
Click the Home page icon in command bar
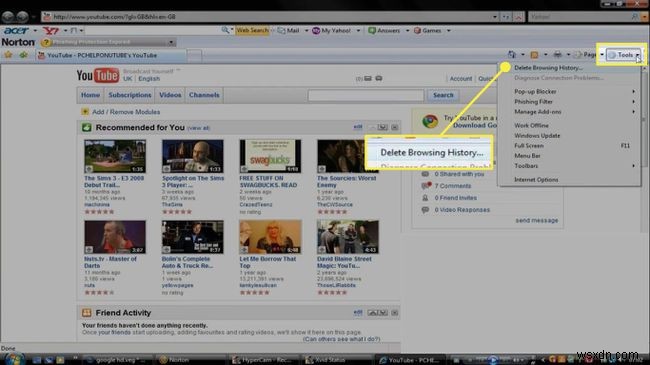512,54
